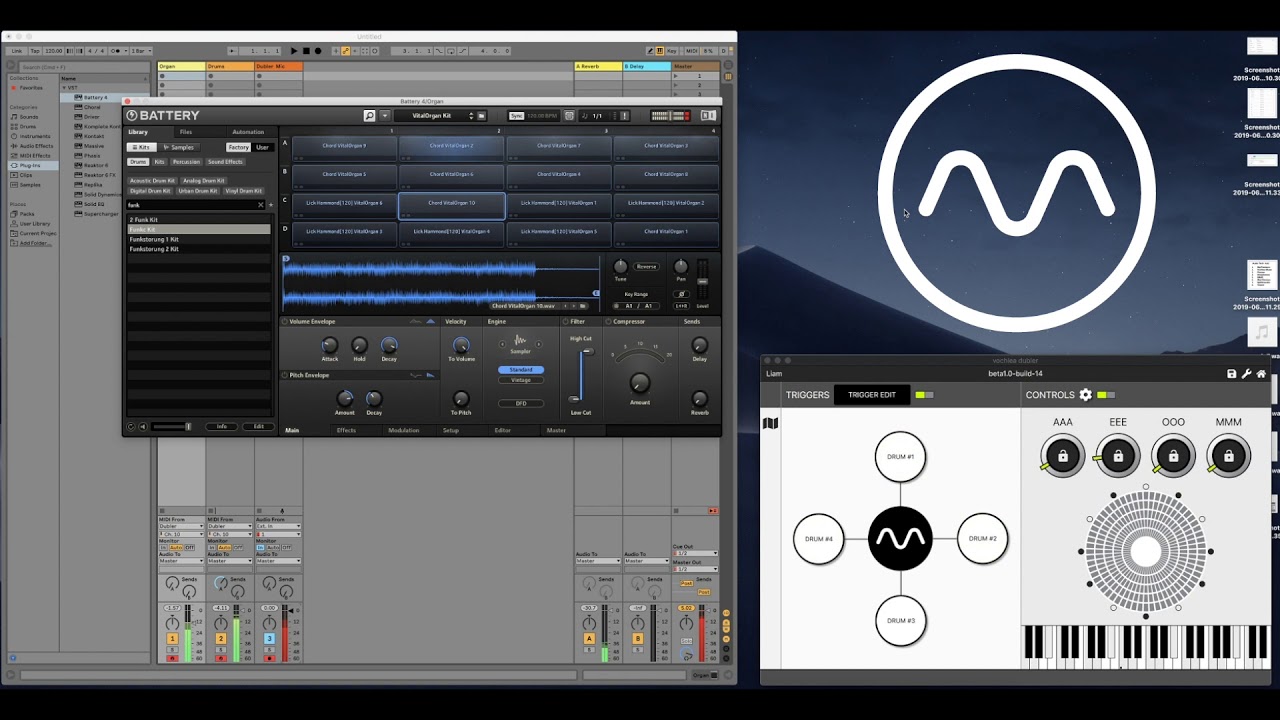1280x720 pixels.
Task: Click the Samples button in Battery library
Action: [179, 147]
